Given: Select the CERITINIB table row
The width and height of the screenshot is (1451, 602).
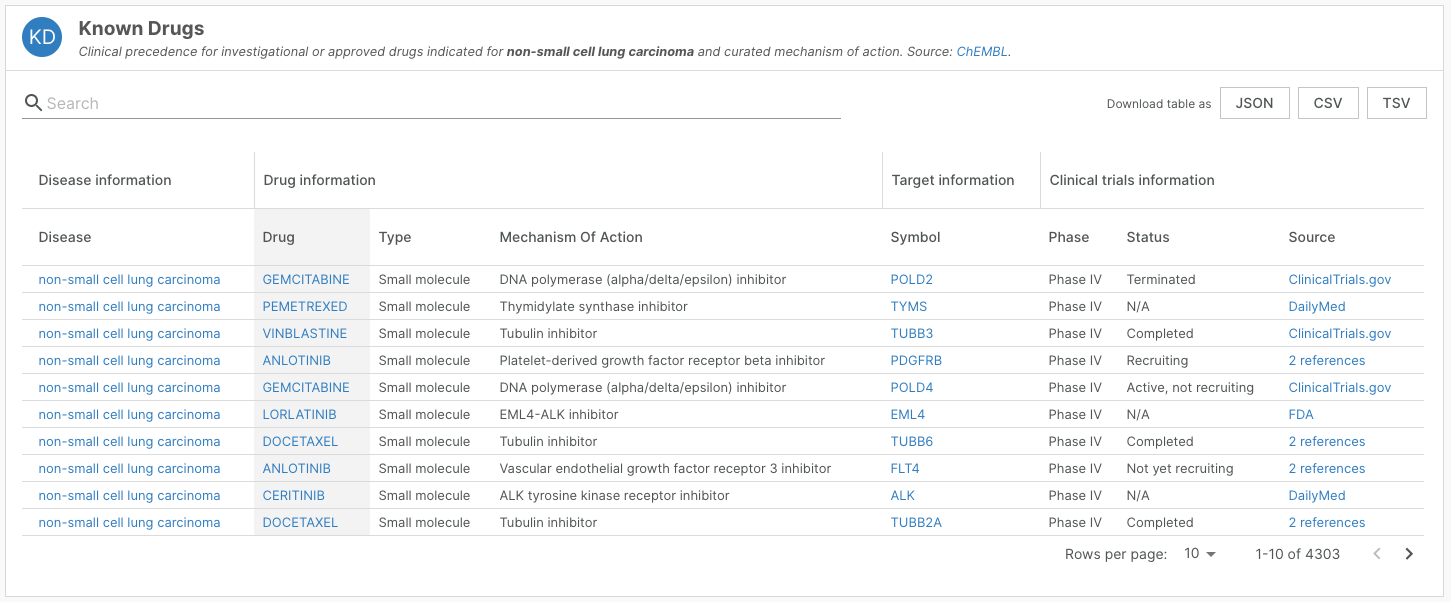Looking at the screenshot, I should coord(650,495).
